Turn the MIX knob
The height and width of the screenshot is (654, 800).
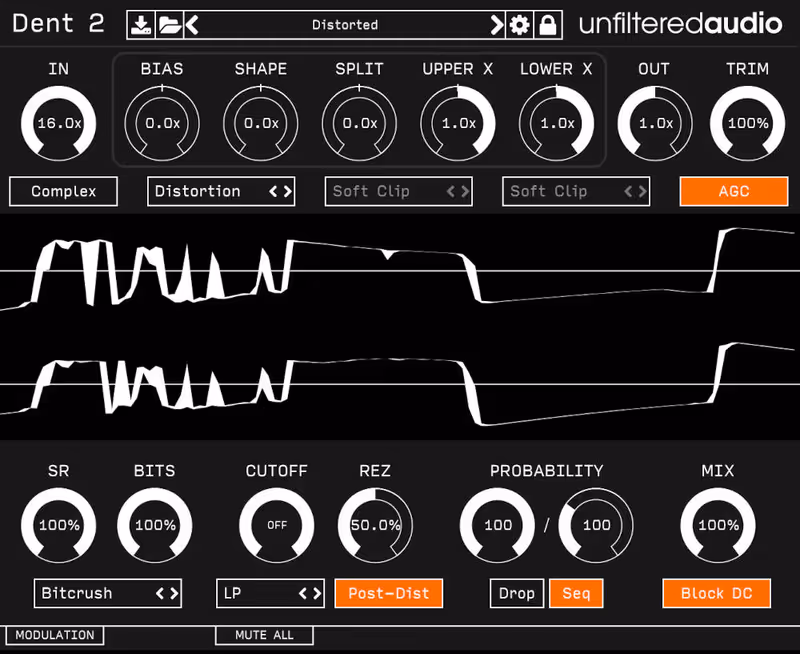(716, 525)
